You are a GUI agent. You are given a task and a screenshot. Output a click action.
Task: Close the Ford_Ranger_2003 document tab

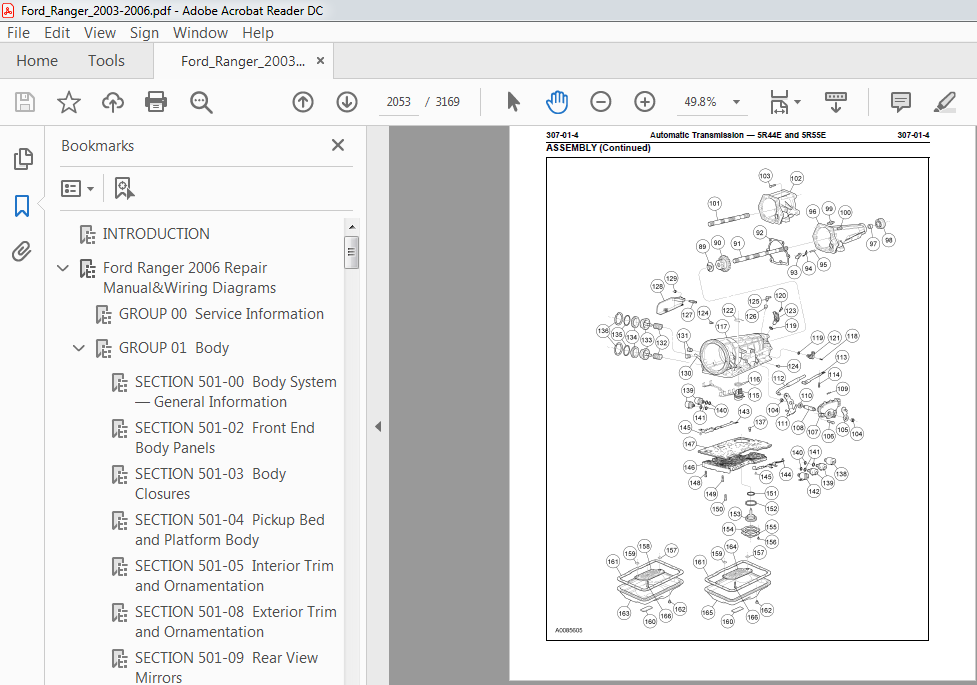coord(320,60)
